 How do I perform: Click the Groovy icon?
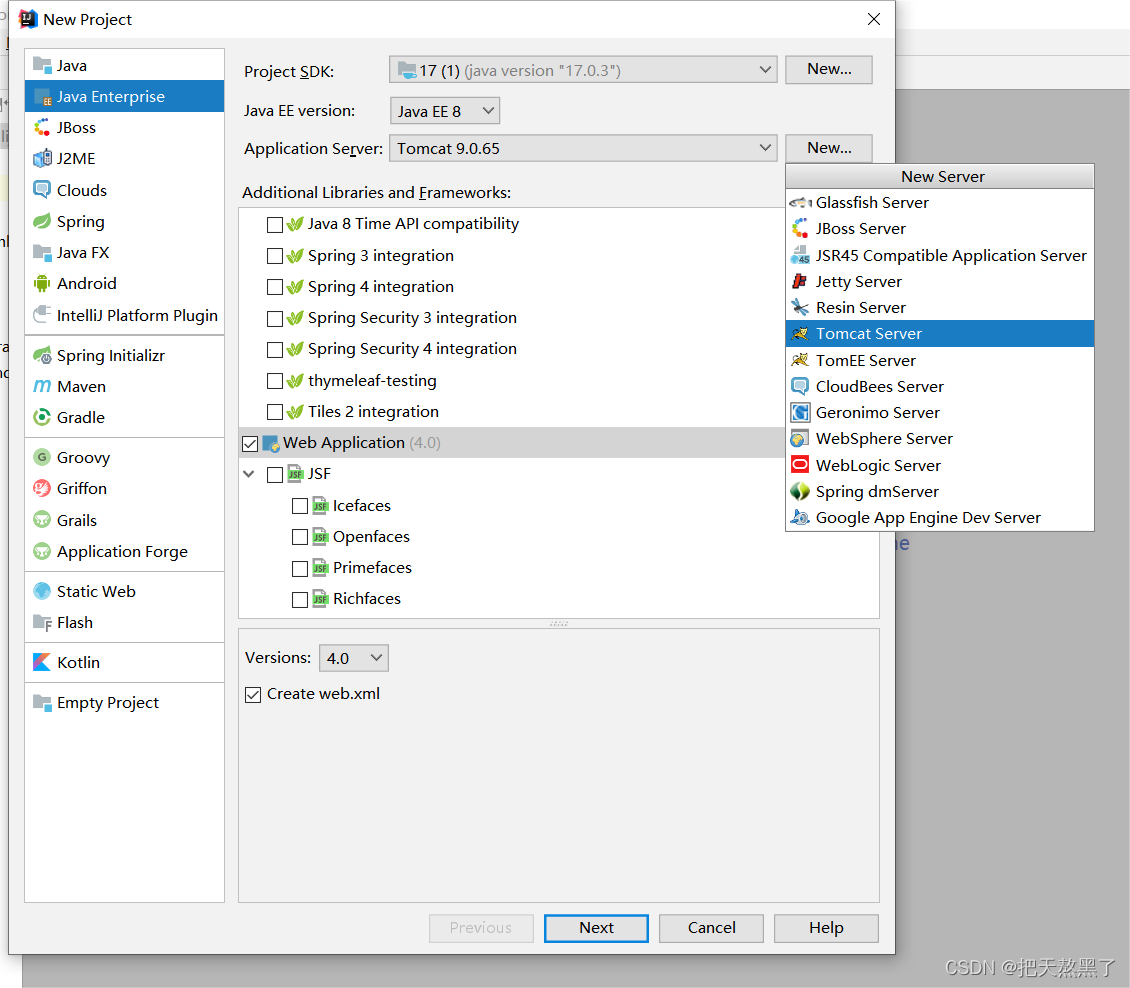(x=43, y=458)
